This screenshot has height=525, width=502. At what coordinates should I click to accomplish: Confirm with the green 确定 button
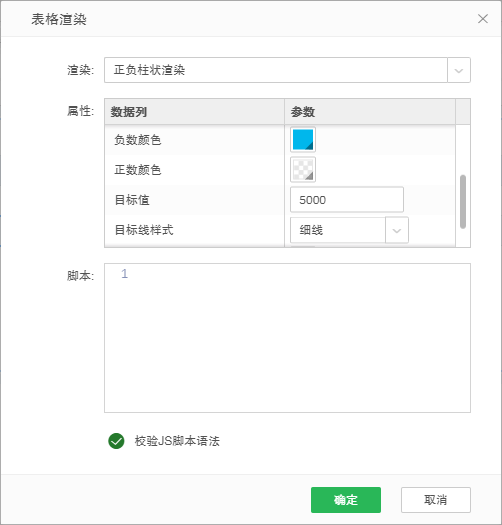[346, 500]
